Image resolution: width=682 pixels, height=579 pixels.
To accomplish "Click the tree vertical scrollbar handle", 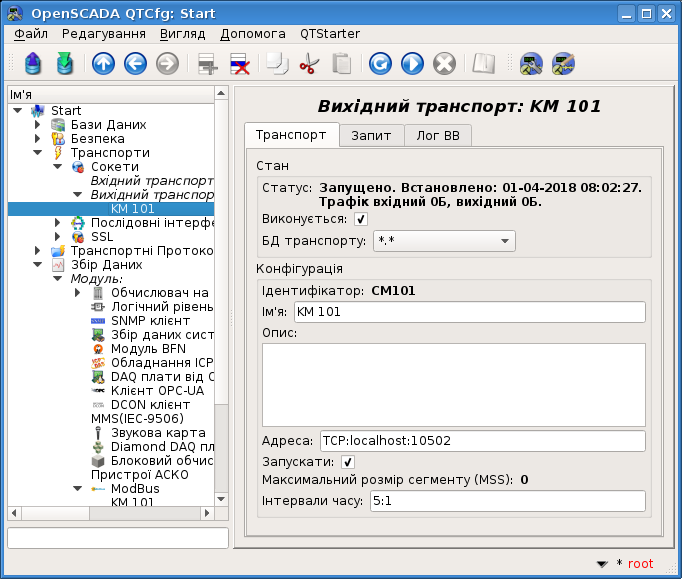I will point(221,251).
